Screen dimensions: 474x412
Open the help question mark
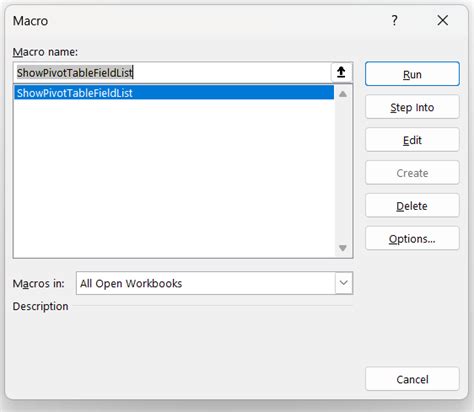[395, 21]
